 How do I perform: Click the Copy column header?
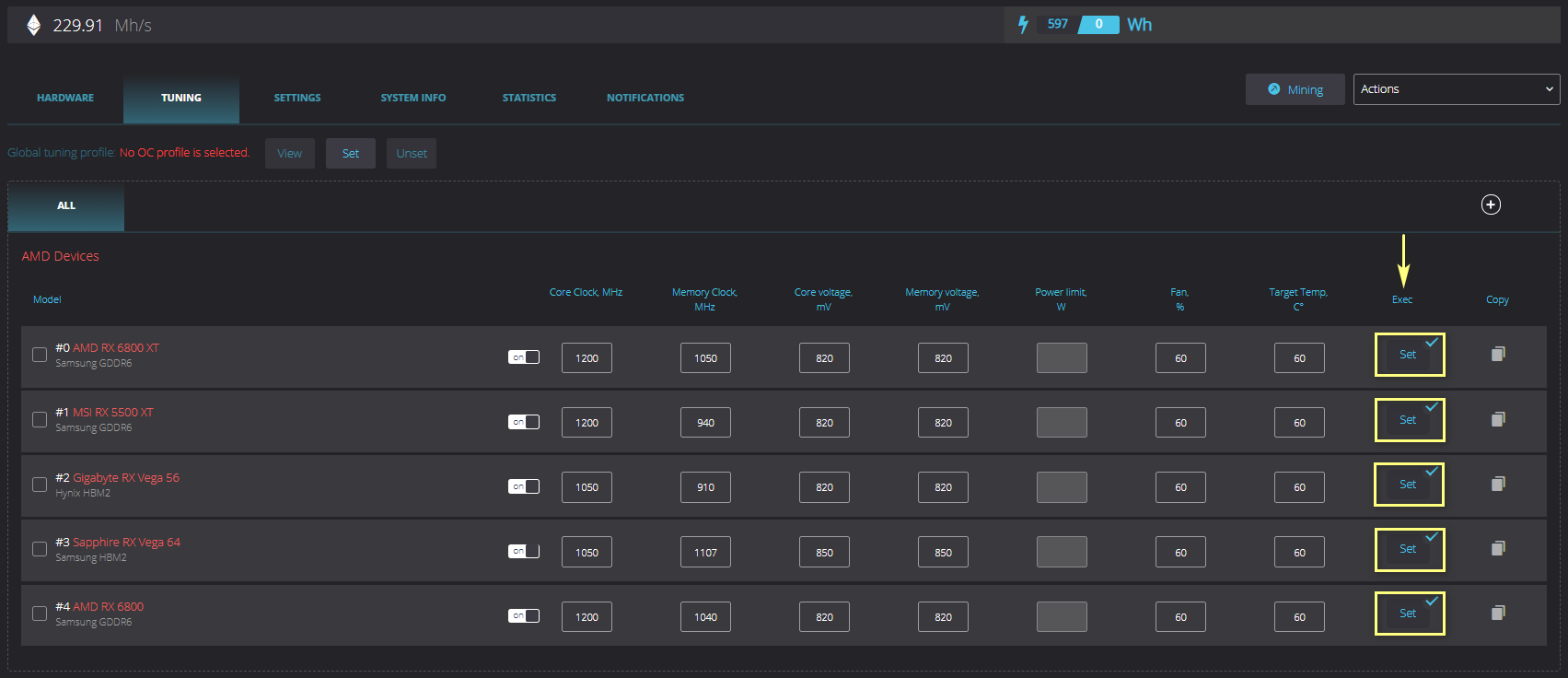[1497, 299]
